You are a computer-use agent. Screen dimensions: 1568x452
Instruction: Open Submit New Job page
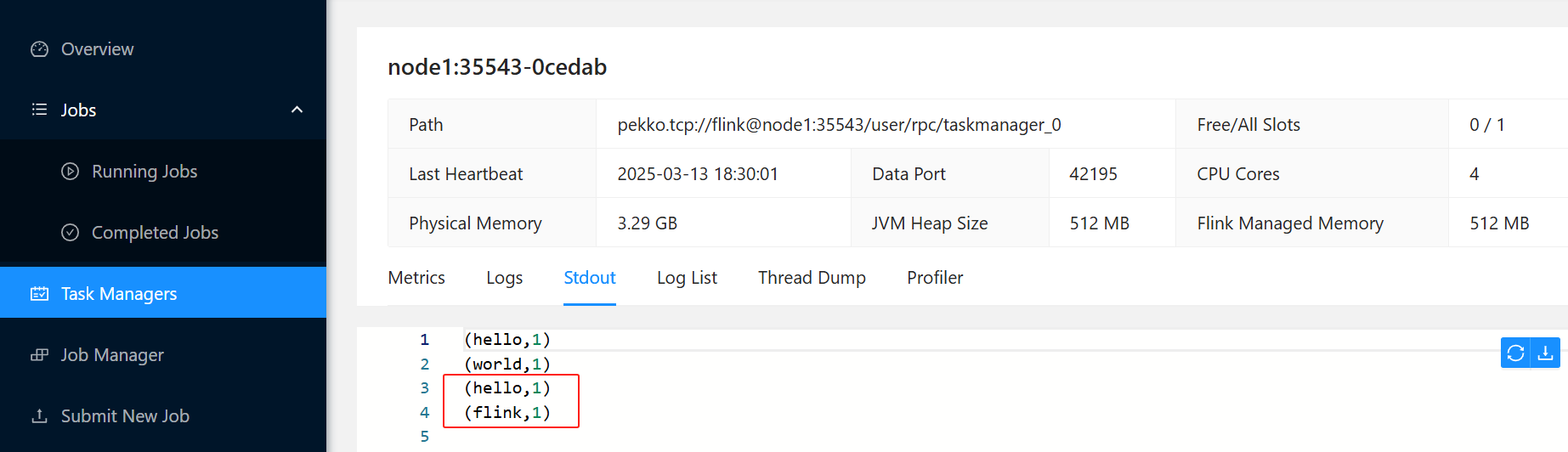pos(125,416)
